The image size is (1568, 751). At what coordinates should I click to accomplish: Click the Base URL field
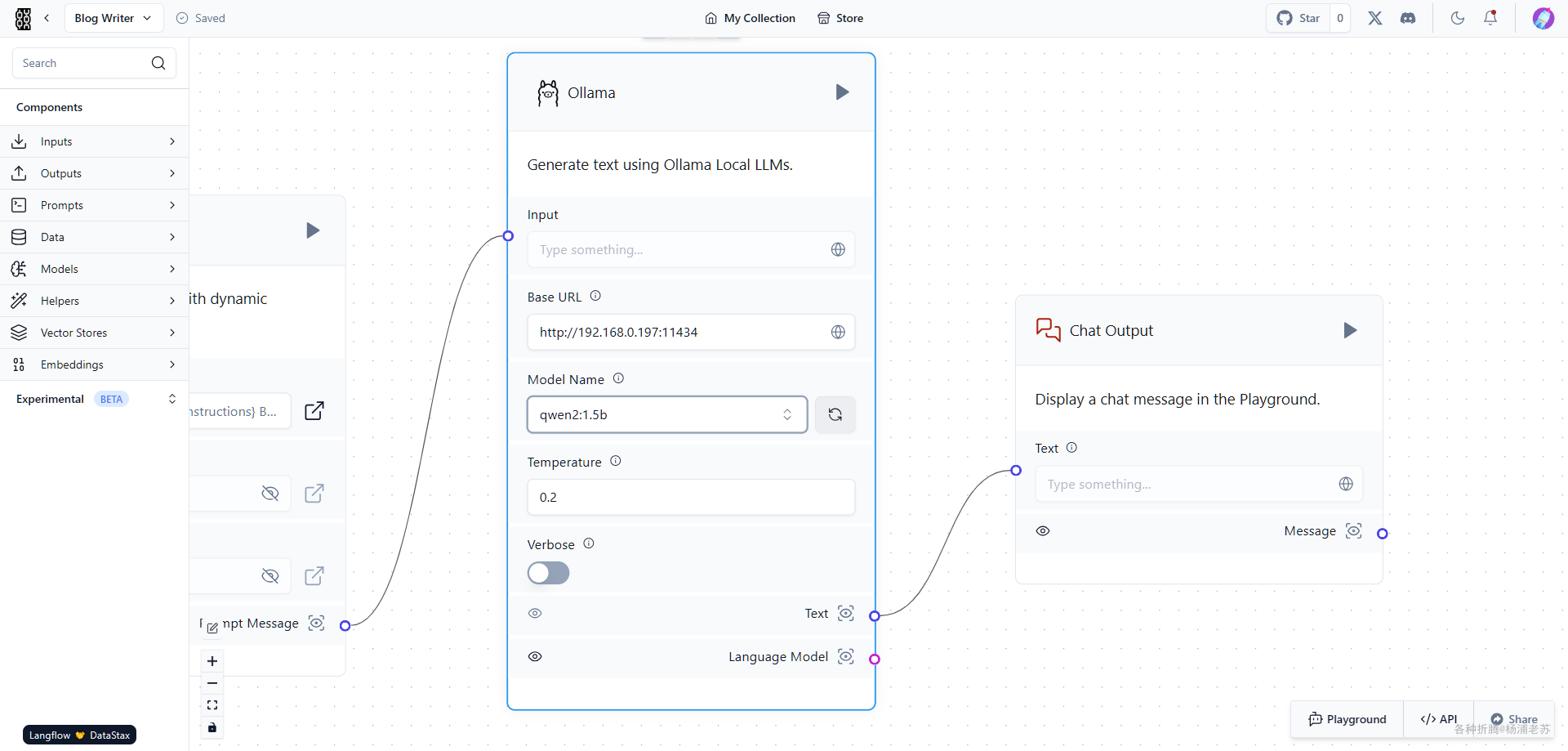(691, 332)
